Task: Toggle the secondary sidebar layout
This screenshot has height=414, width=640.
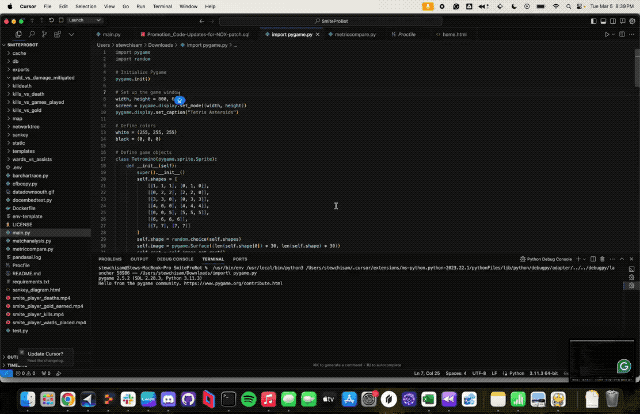Action: [x=613, y=21]
